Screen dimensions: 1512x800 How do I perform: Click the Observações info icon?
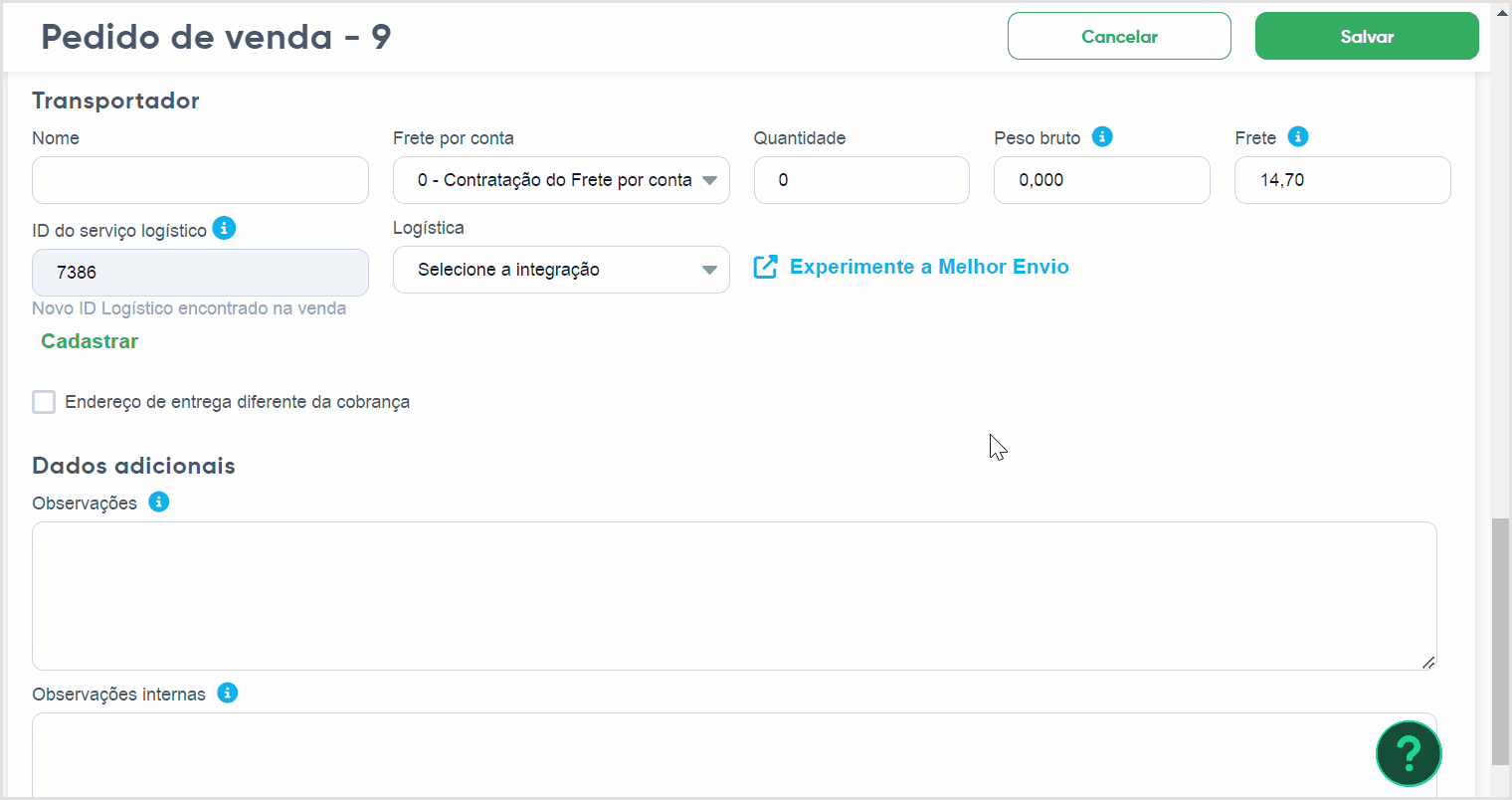159,501
